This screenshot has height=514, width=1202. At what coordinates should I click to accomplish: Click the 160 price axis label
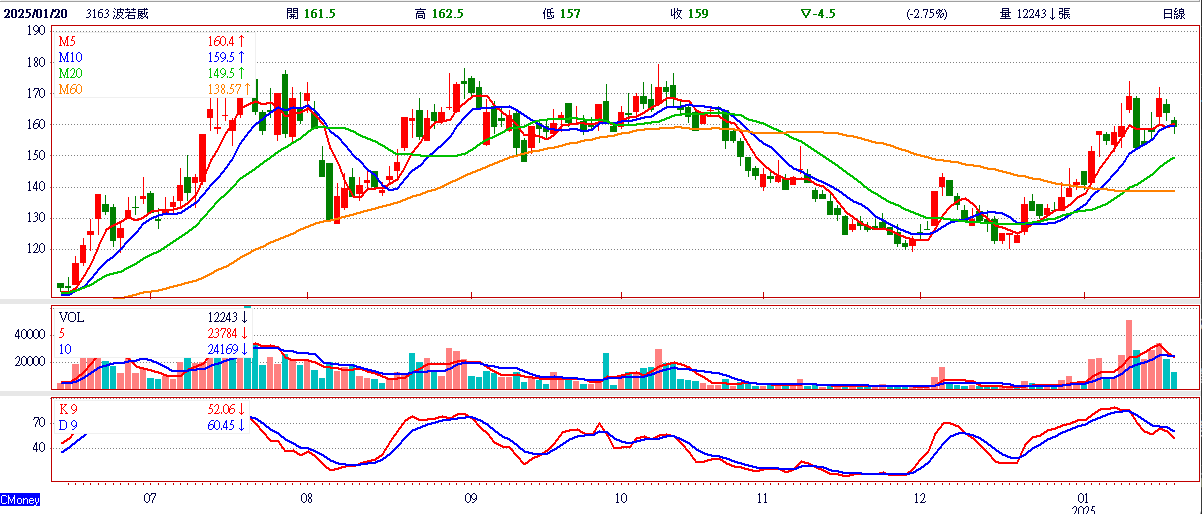[36, 124]
